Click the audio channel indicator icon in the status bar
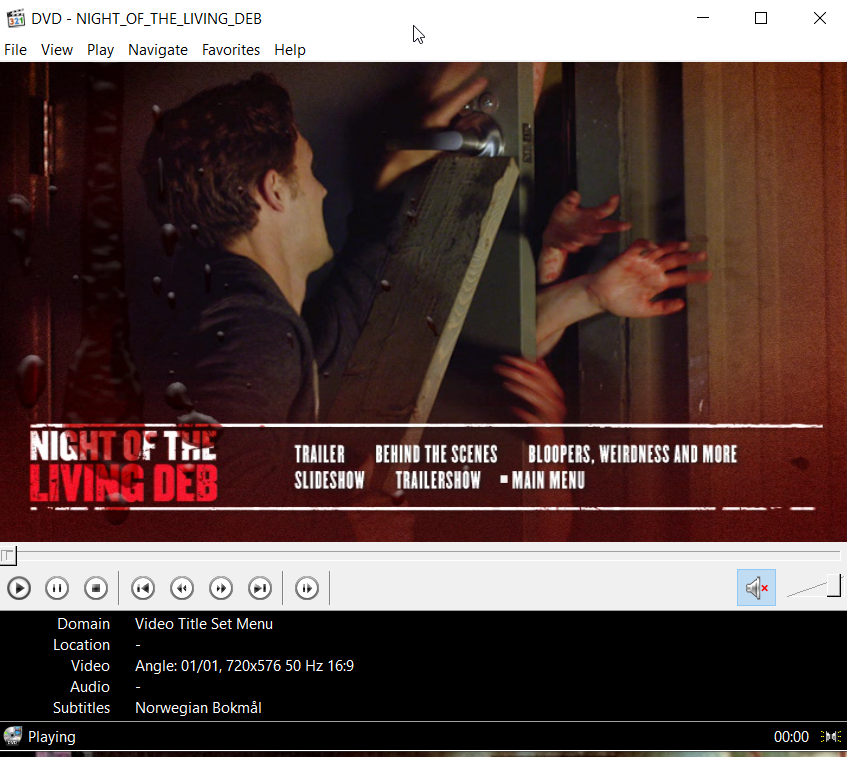The width and height of the screenshot is (847, 757). pyautogui.click(x=831, y=736)
